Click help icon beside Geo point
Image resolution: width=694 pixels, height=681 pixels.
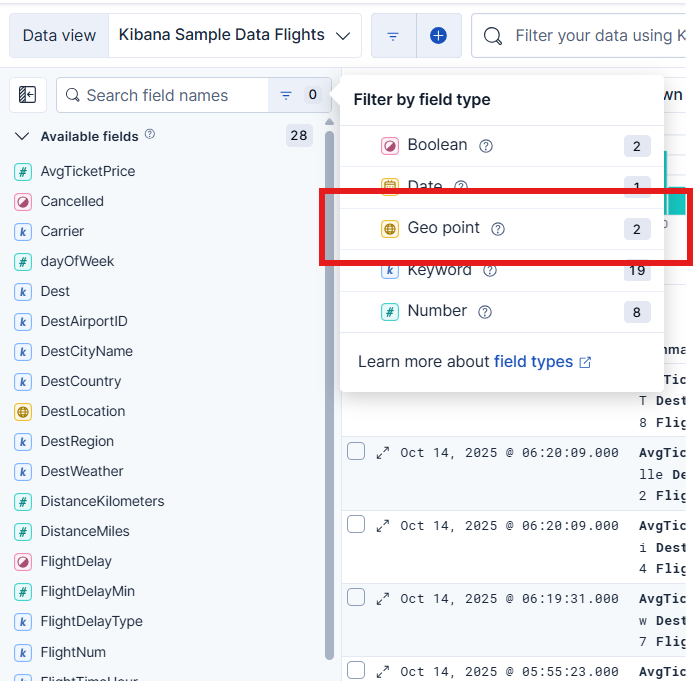point(498,229)
